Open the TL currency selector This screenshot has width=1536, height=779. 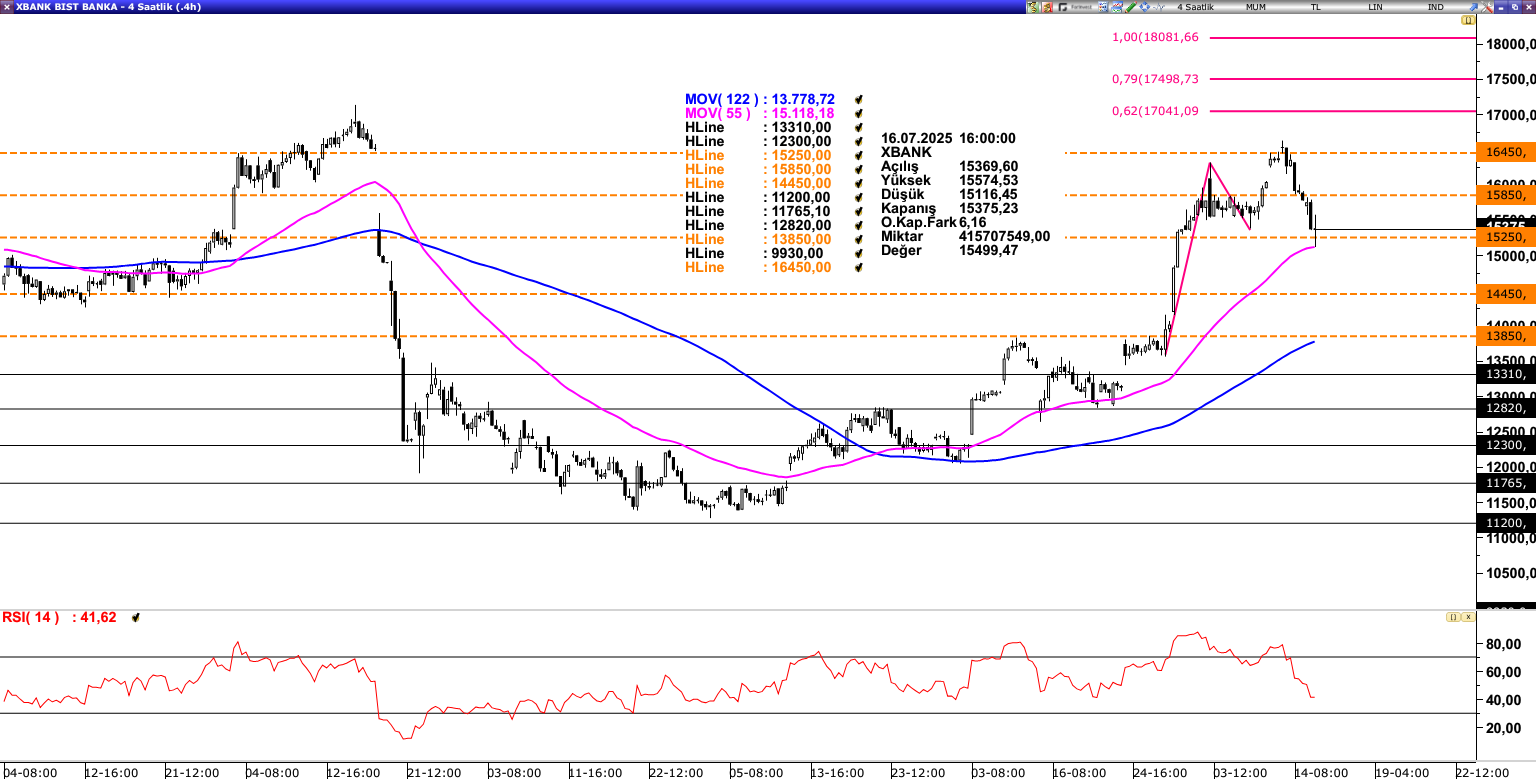tap(1316, 7)
